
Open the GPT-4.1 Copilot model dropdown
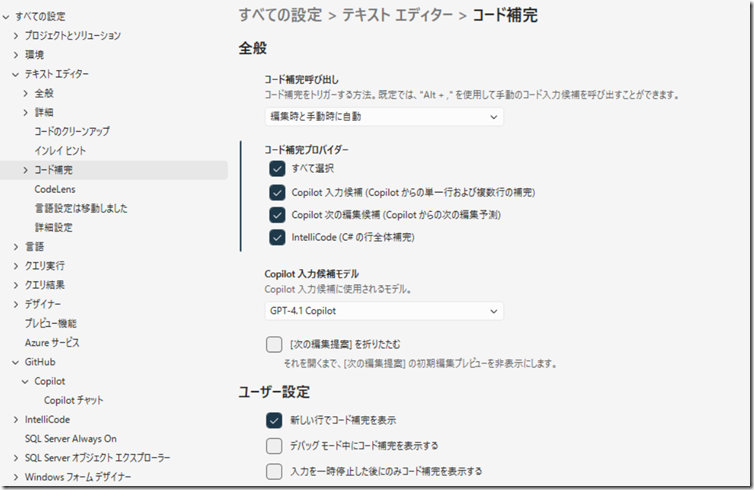384,311
